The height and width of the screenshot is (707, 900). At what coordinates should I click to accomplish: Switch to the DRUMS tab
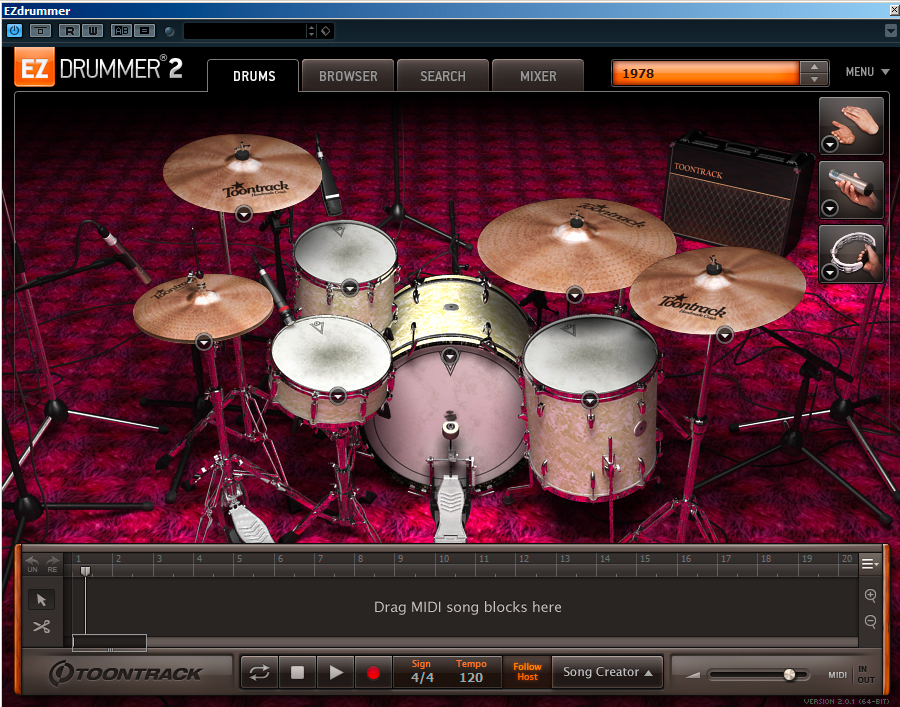(254, 76)
